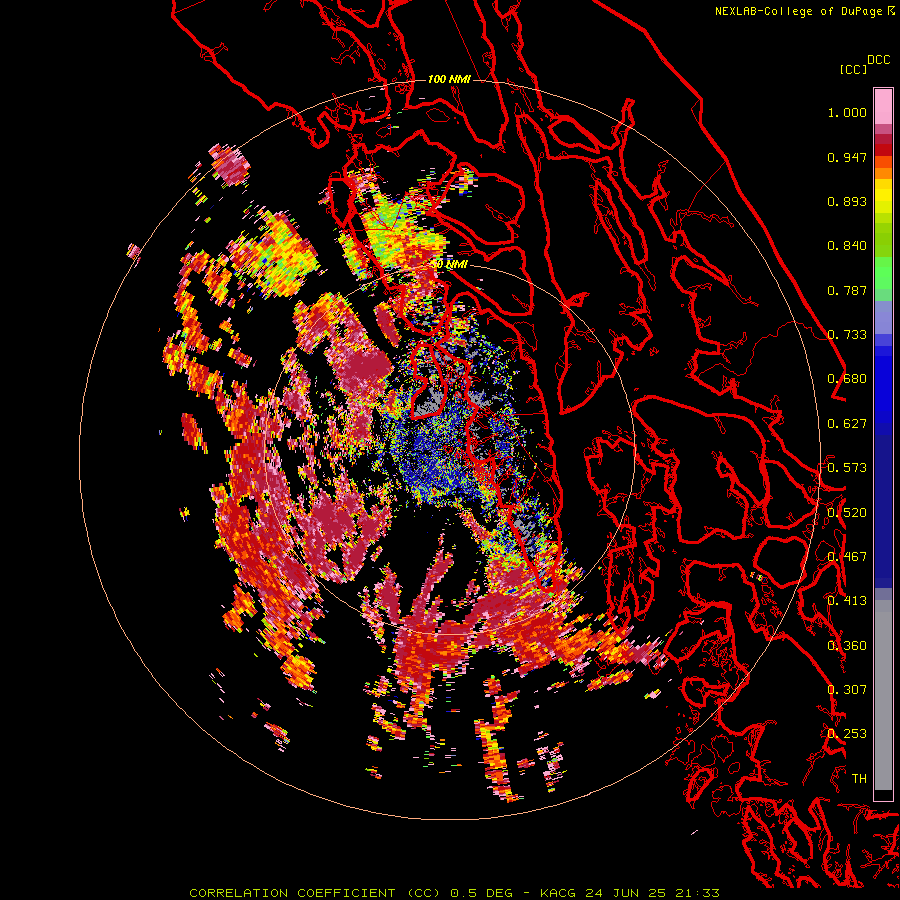Select the 0.307 value on the color scale
Viewport: 900px width, 900px height.
847,690
